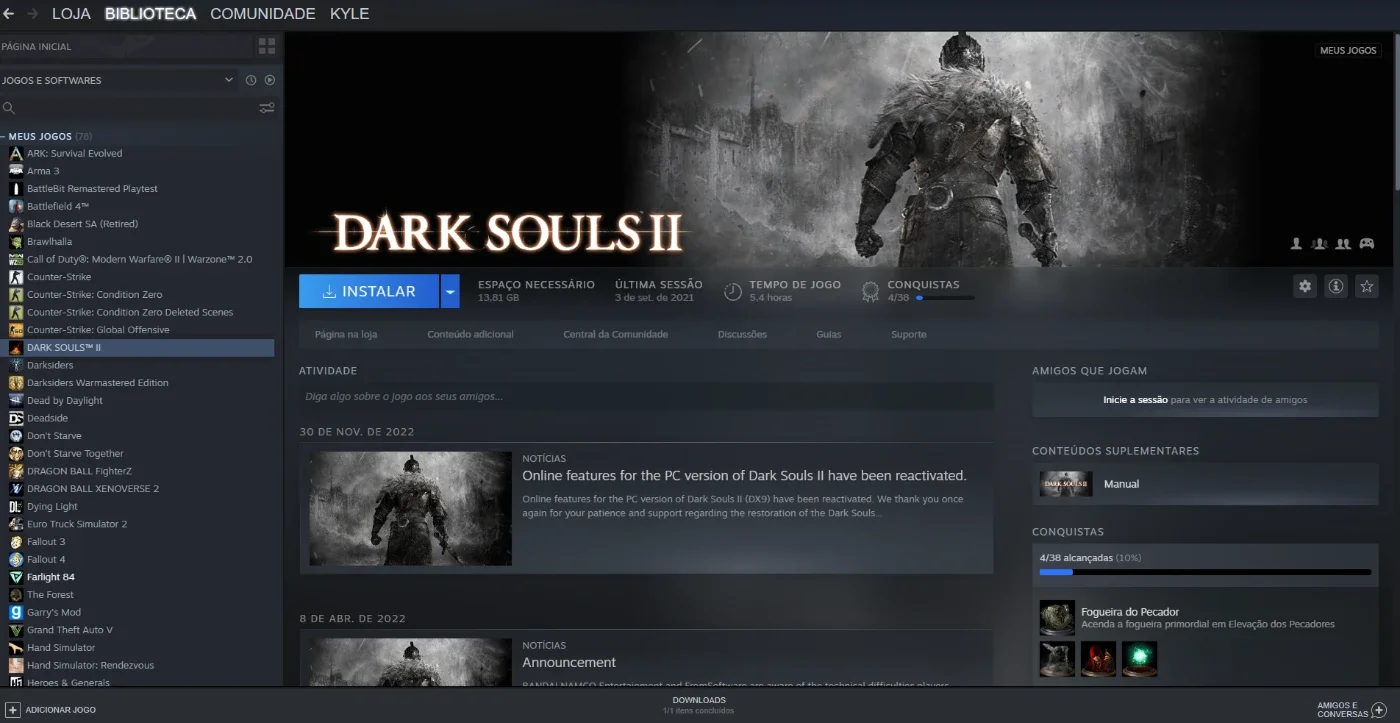Open the KYLE profile menu
The height and width of the screenshot is (723, 1400).
coord(349,14)
